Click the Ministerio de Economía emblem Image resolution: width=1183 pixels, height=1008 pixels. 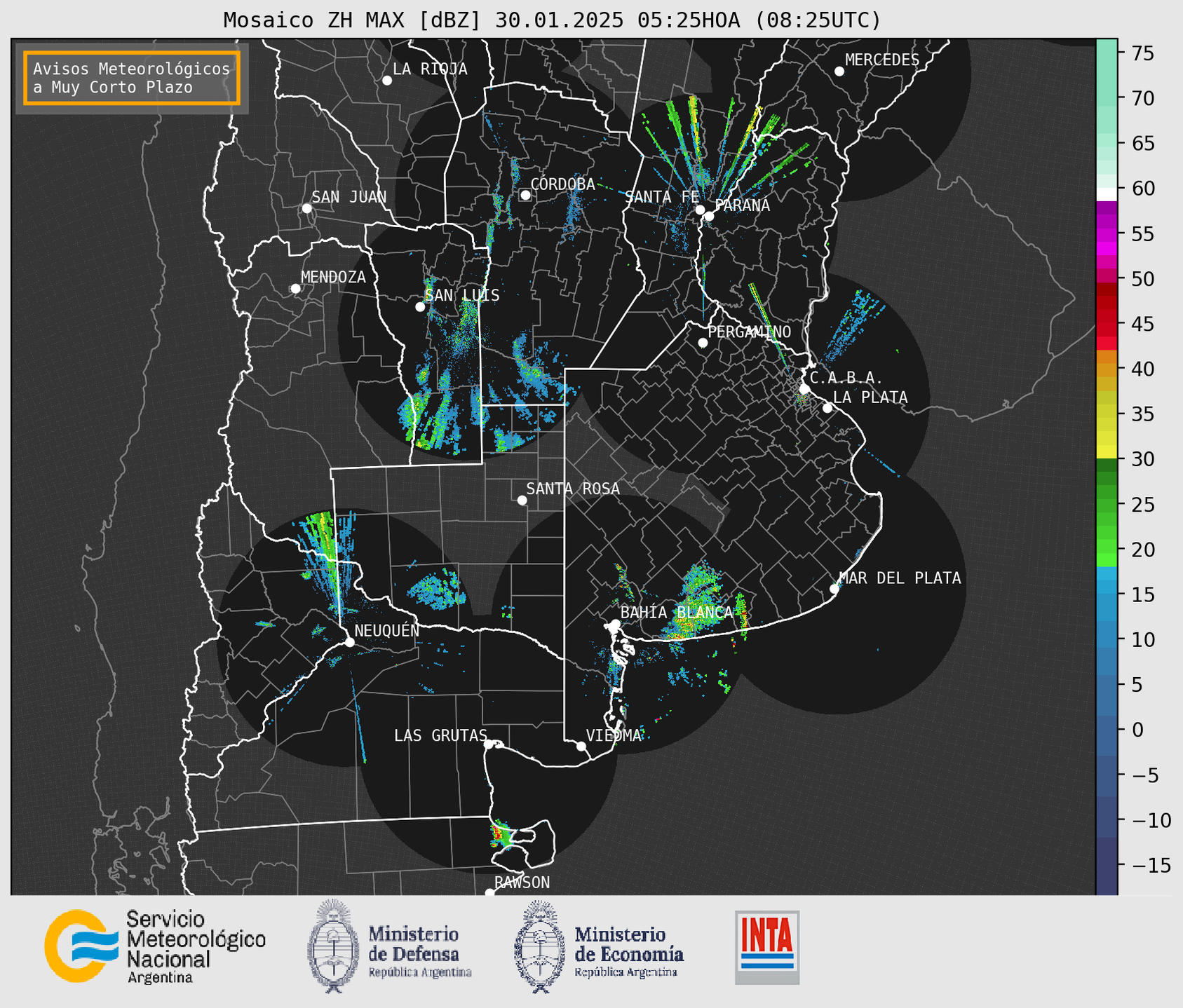540,946
